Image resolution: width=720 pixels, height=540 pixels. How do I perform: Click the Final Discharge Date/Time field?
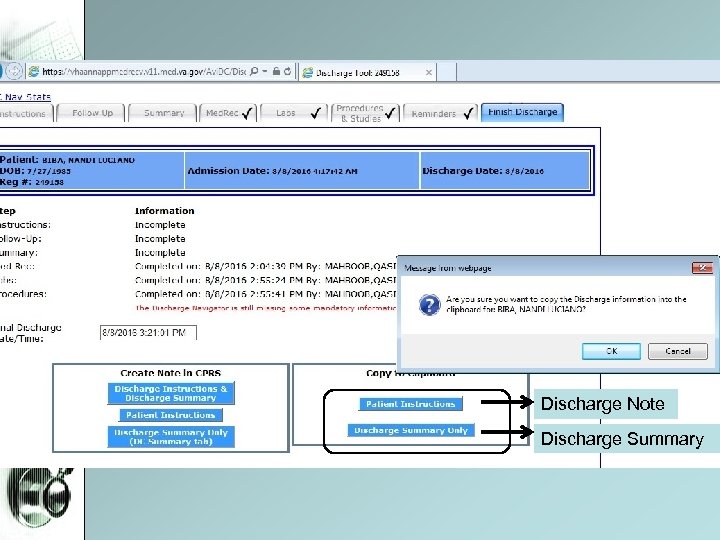148,333
